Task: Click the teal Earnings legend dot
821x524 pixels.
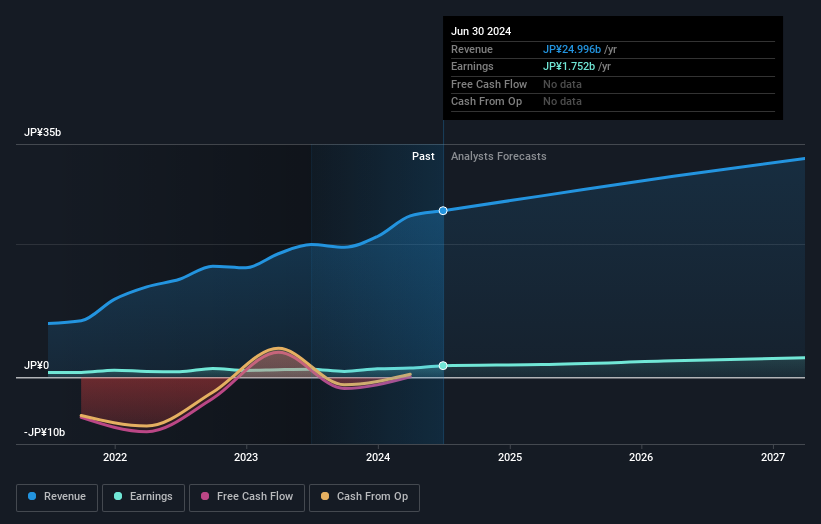Action: point(118,496)
